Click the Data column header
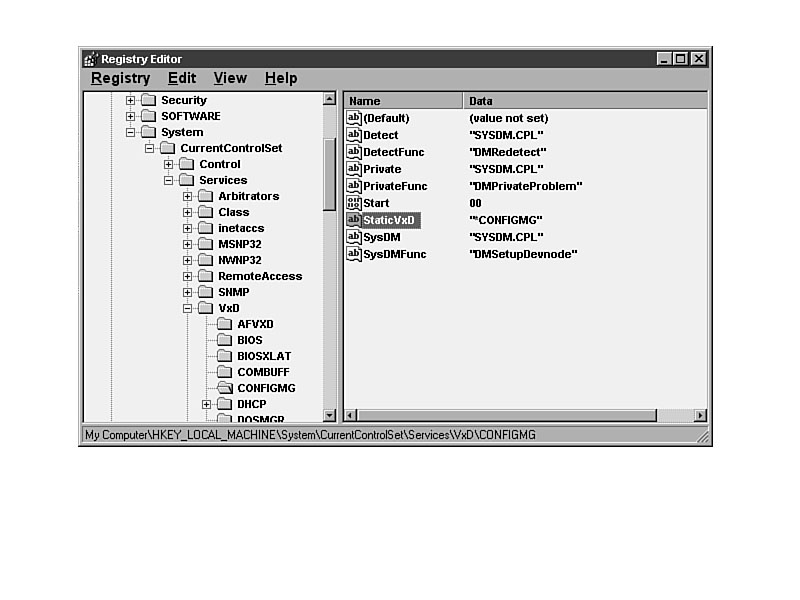The image size is (800, 600). tap(584, 101)
